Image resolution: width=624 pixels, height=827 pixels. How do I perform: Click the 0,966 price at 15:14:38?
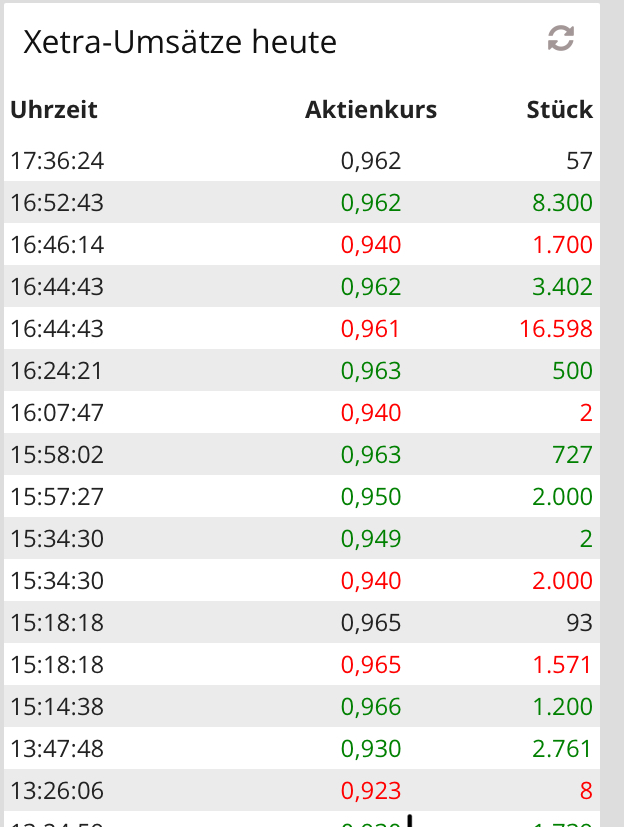coord(371,707)
